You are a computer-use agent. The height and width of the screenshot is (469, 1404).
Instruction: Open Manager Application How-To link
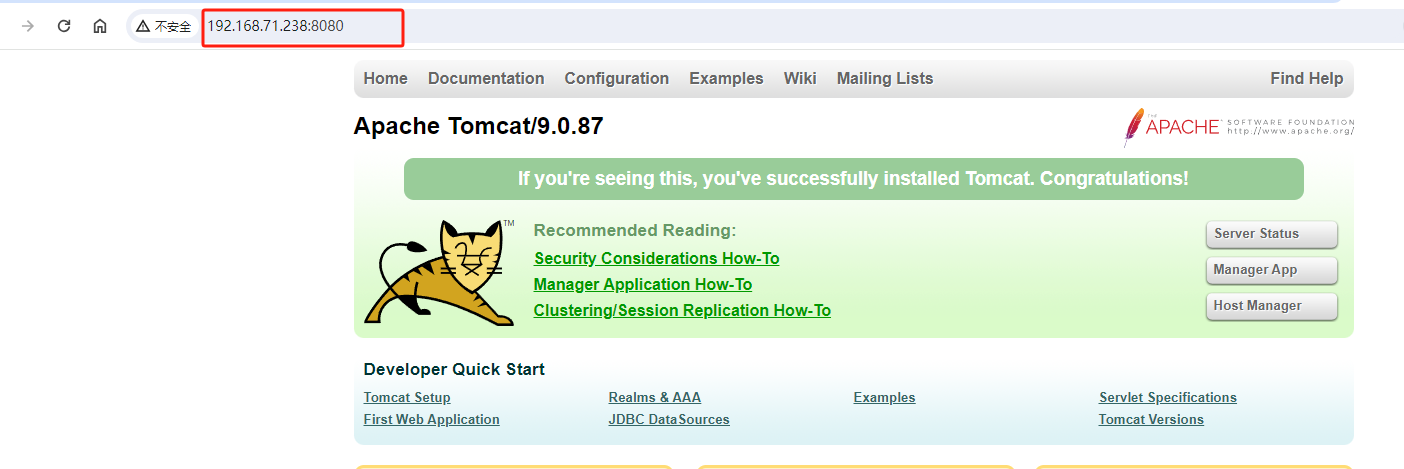pos(643,285)
